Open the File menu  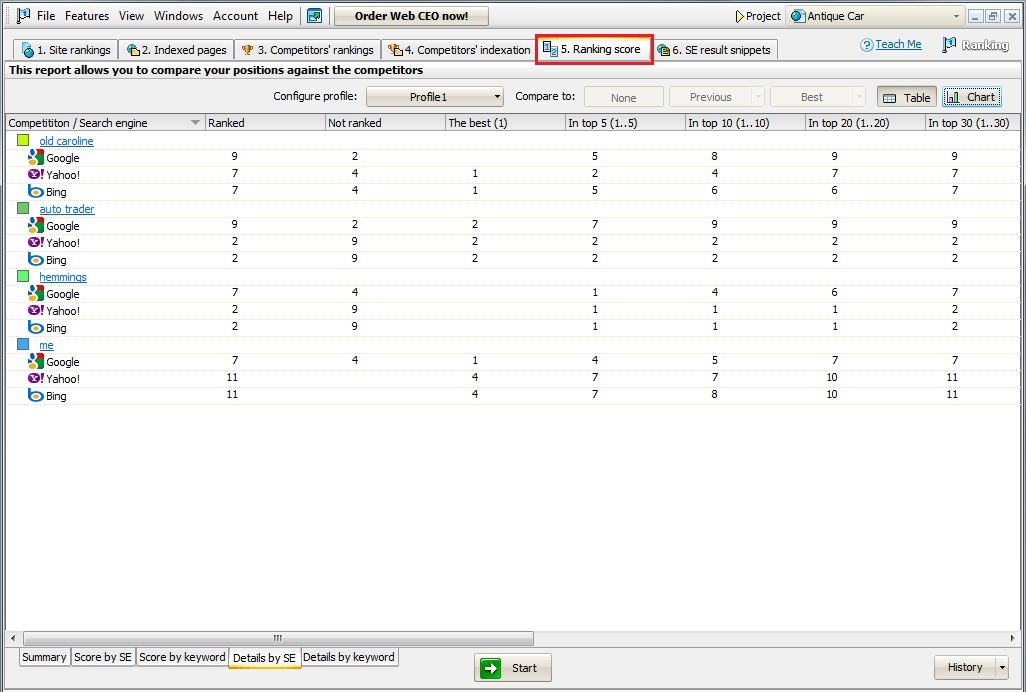click(x=46, y=16)
